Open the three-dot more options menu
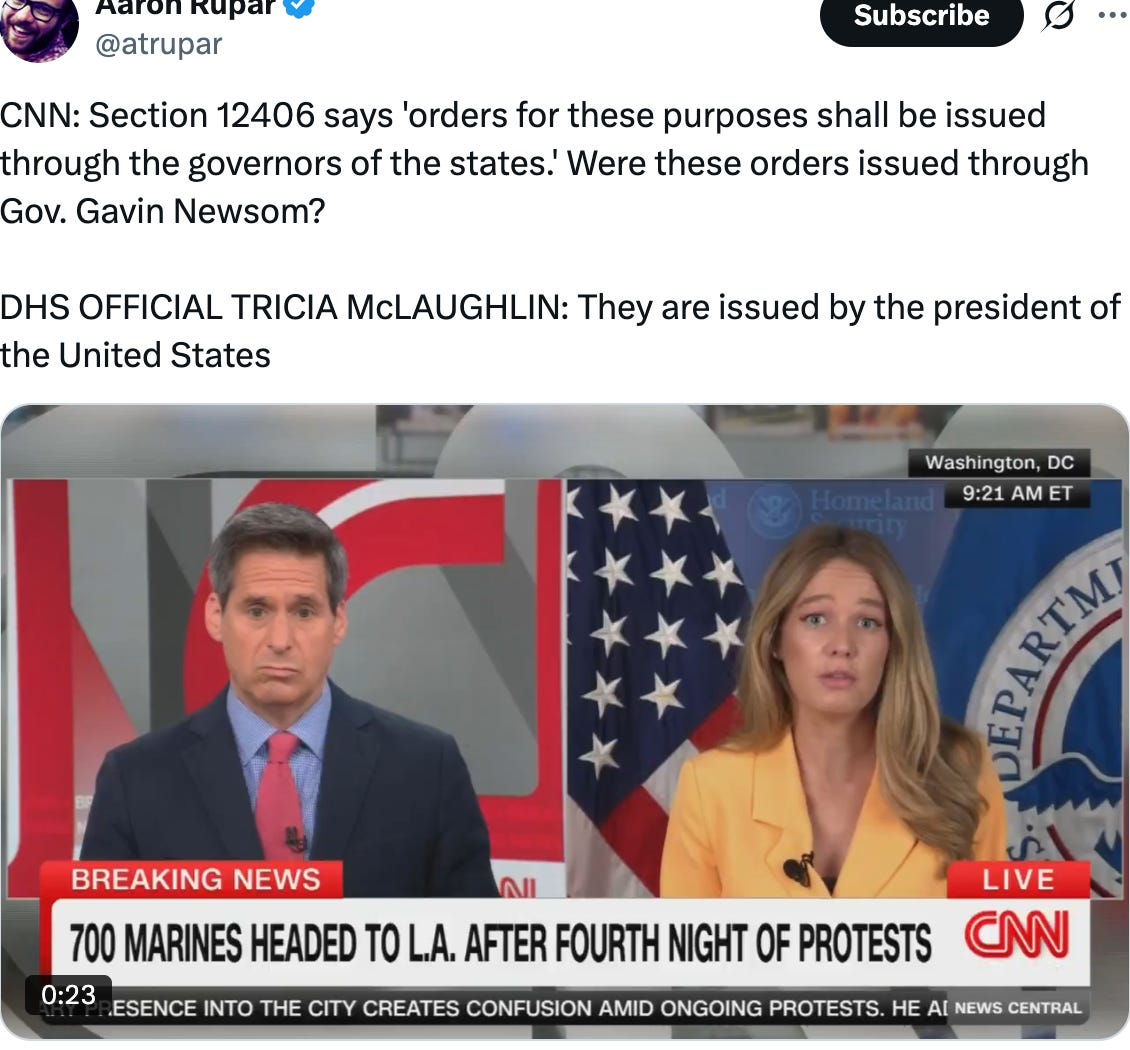The height and width of the screenshot is (1050, 1130). tap(1113, 14)
